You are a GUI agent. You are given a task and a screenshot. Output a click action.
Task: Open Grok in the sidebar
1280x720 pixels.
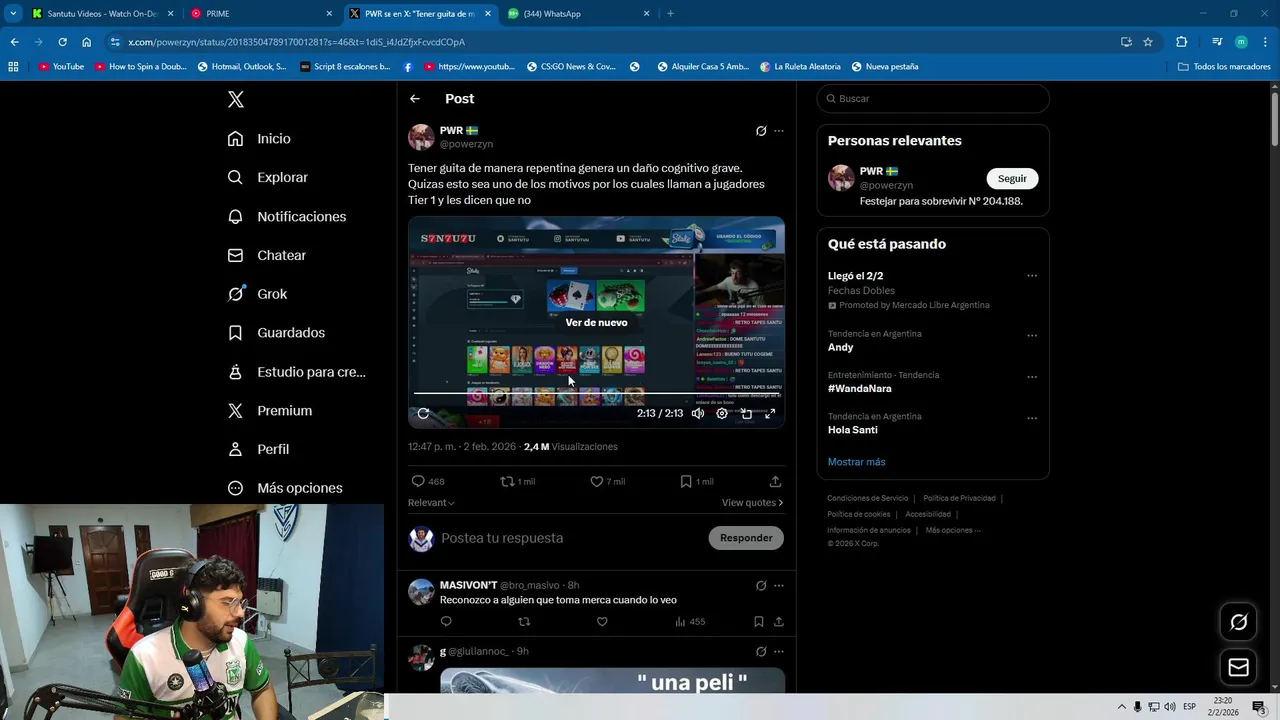pyautogui.click(x=258, y=294)
